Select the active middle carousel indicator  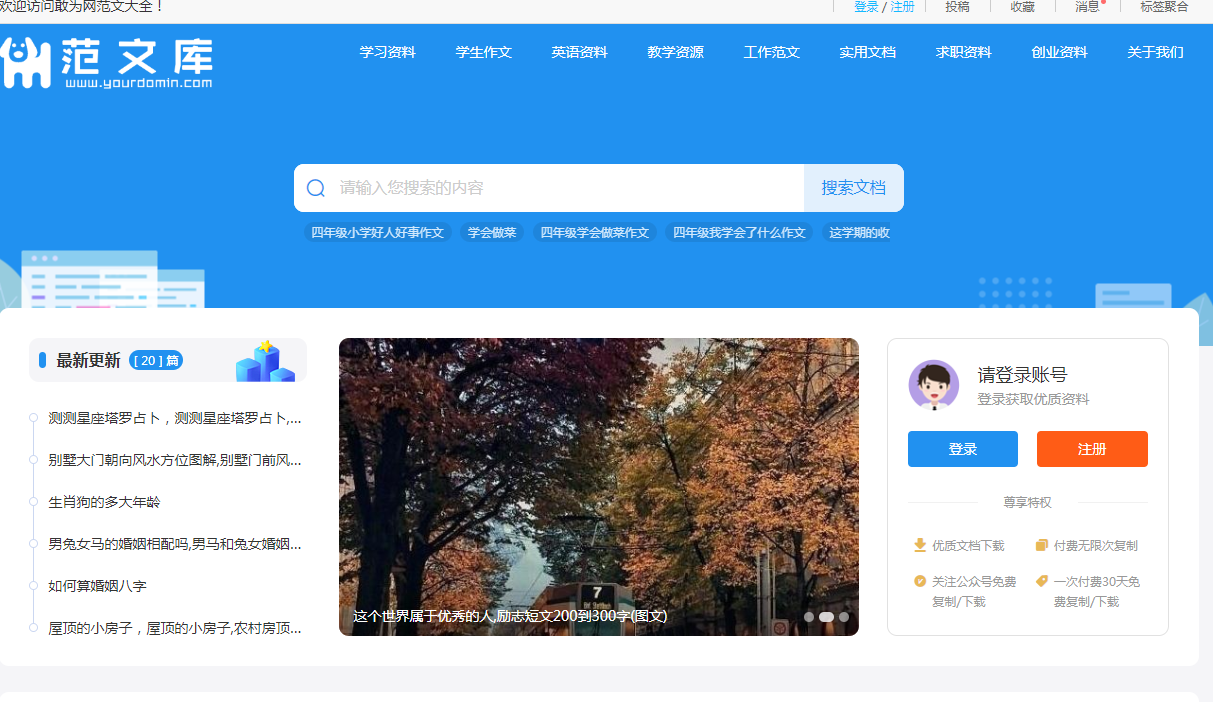point(826,617)
